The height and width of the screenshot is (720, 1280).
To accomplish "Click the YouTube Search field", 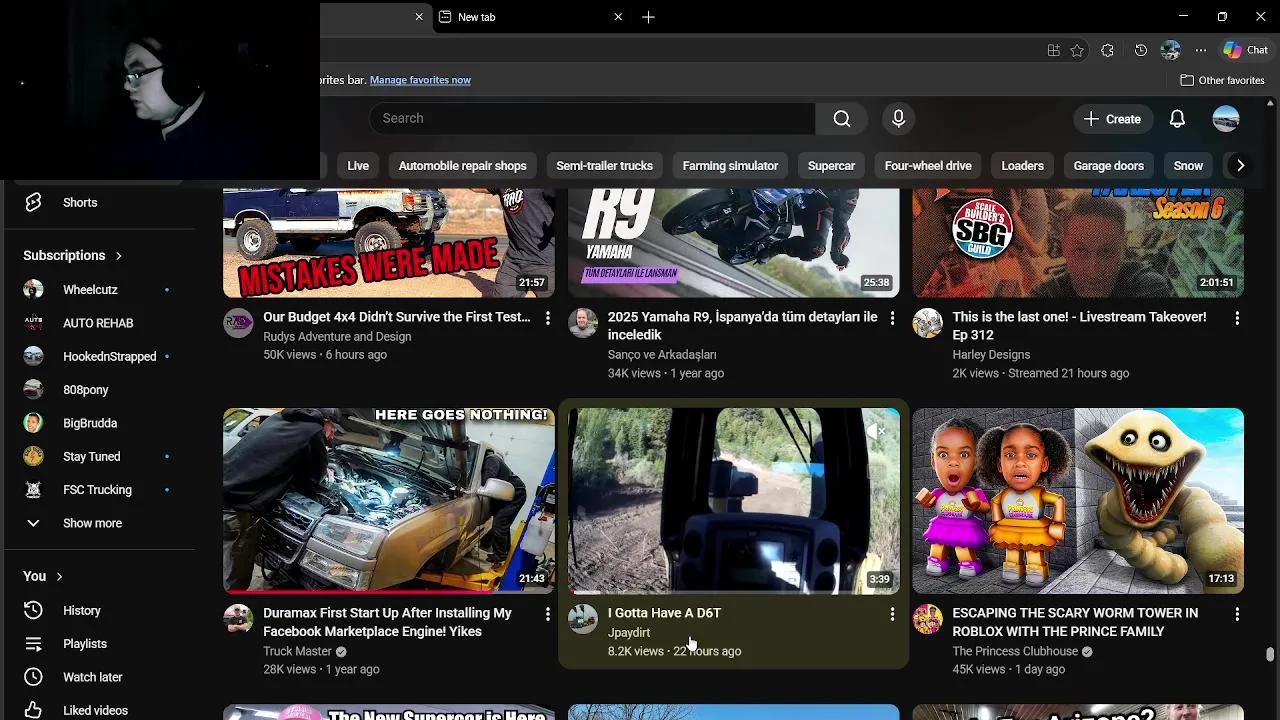I will click(592, 118).
